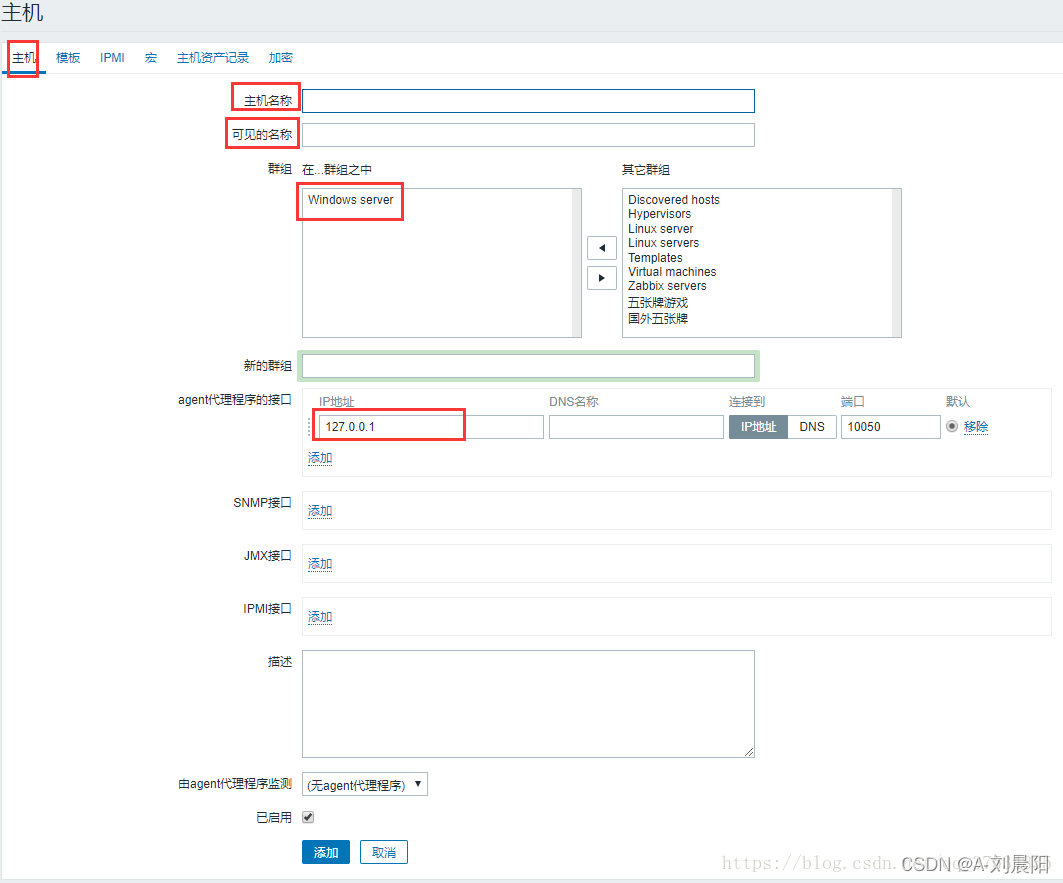Viewport: 1063px width, 883px height.
Task: Open the 主机资产记录 tab
Action: tap(213, 58)
